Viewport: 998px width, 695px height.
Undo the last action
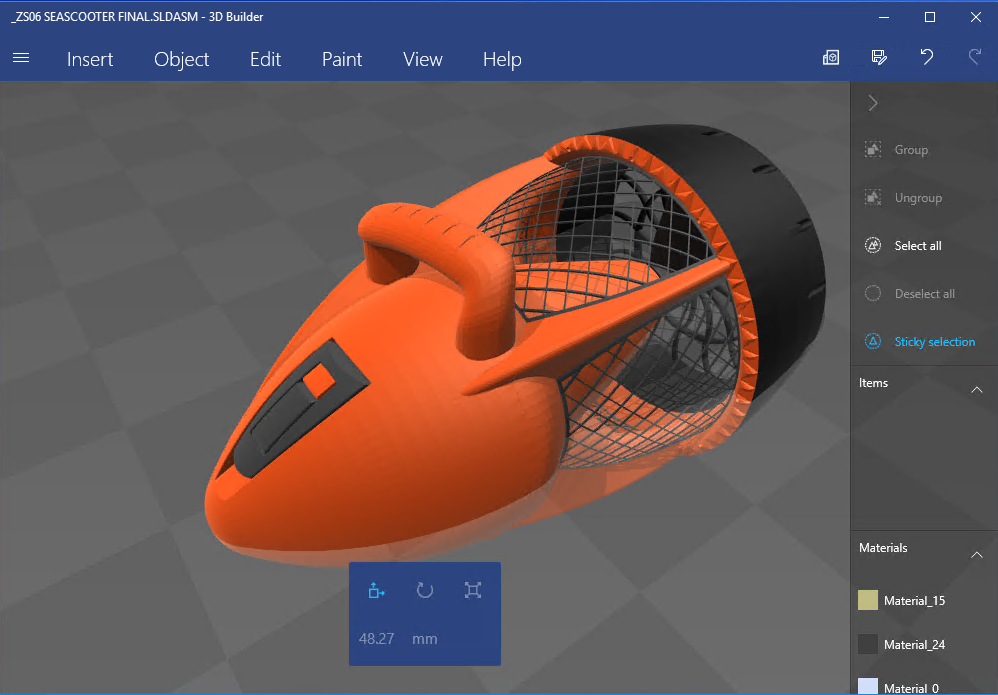click(927, 58)
